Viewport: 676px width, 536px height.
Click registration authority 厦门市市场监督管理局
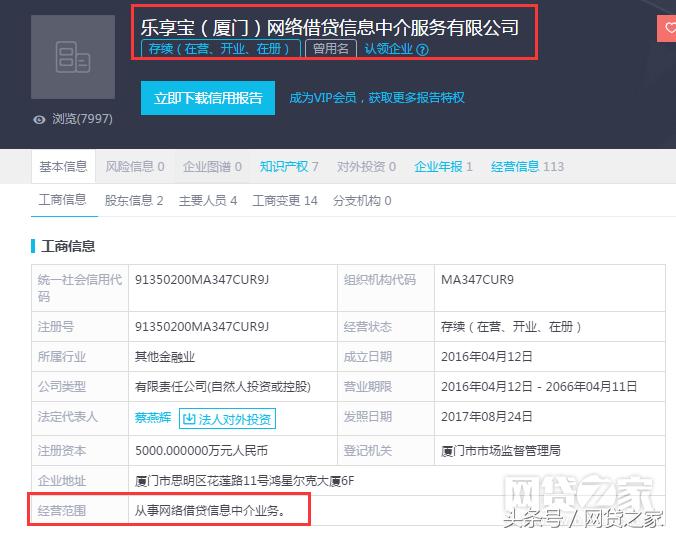click(x=501, y=451)
